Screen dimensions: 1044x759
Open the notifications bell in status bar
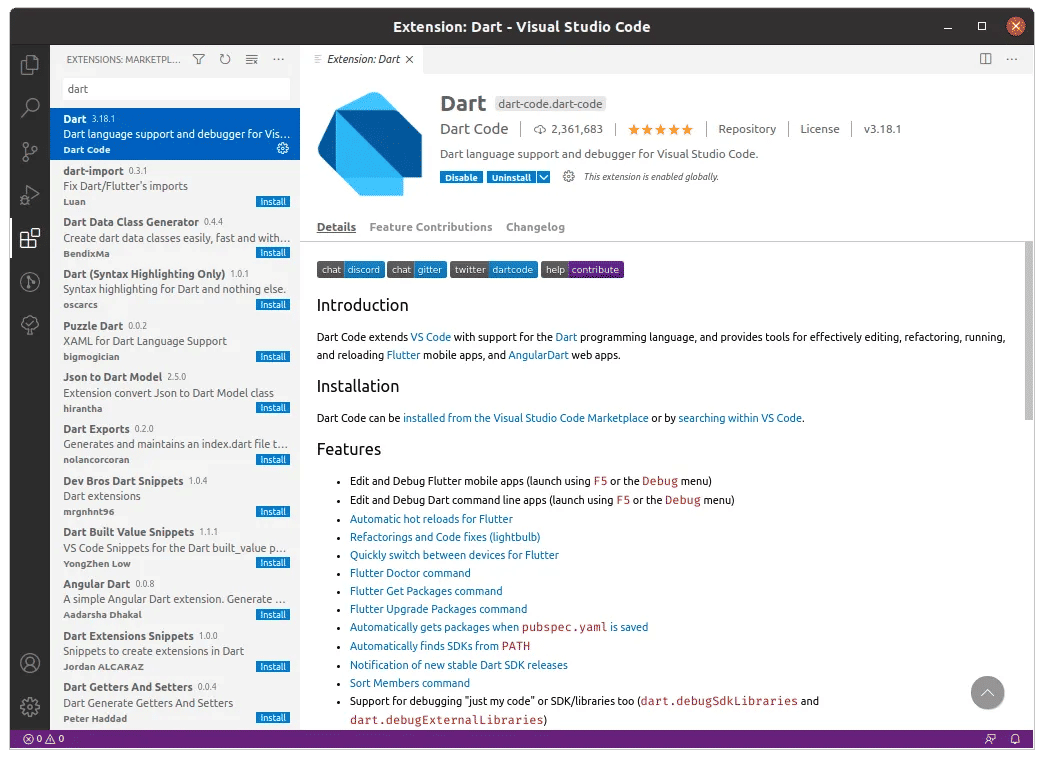pos(1015,739)
